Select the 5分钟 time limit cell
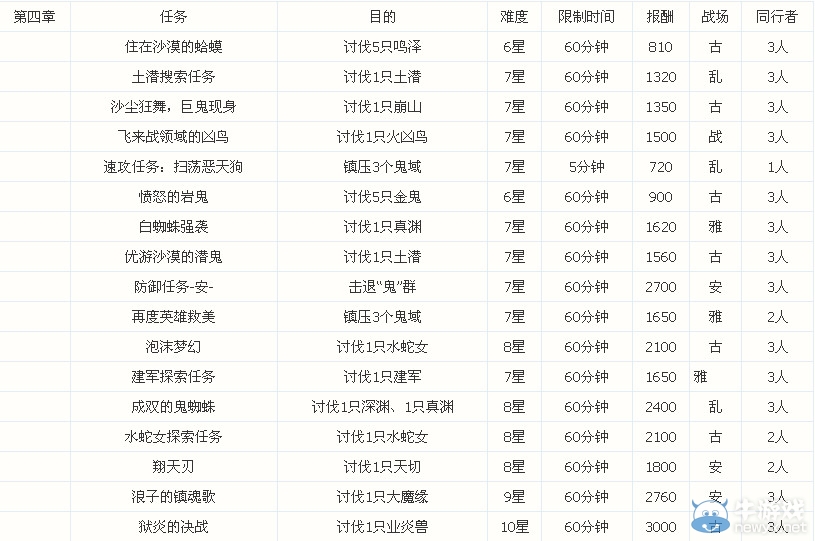 pos(586,167)
